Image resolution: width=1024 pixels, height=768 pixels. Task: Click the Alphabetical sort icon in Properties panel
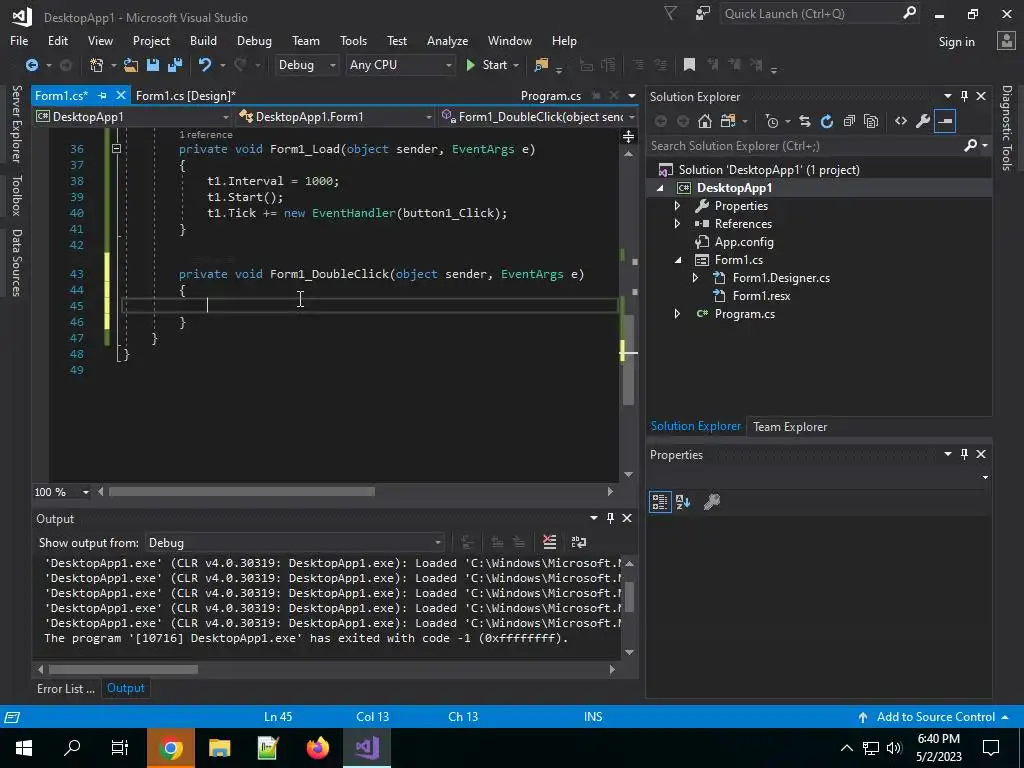click(x=683, y=502)
